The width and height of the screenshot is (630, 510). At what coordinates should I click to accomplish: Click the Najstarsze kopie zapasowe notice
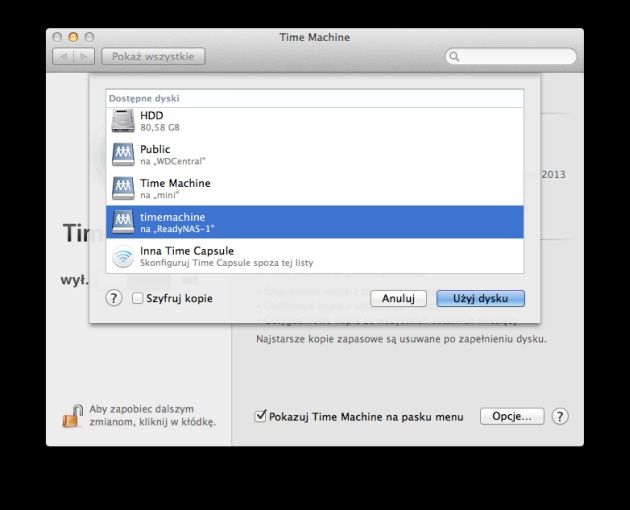tap(401, 339)
